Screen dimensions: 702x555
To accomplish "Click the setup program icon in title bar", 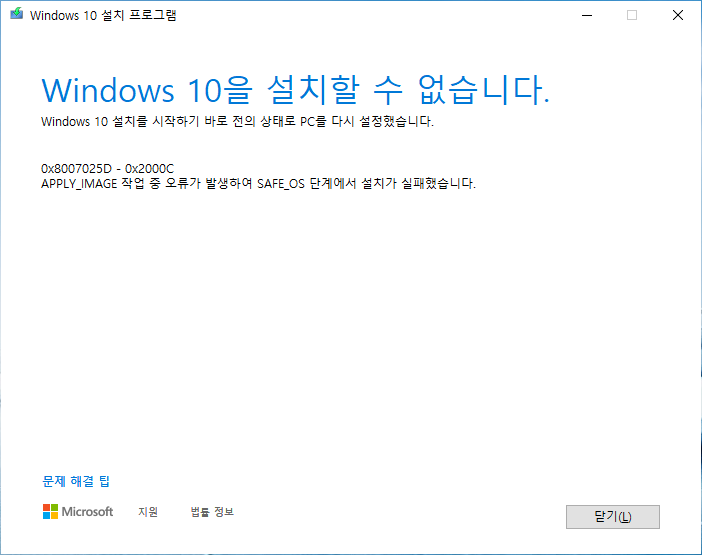I will (15, 16).
